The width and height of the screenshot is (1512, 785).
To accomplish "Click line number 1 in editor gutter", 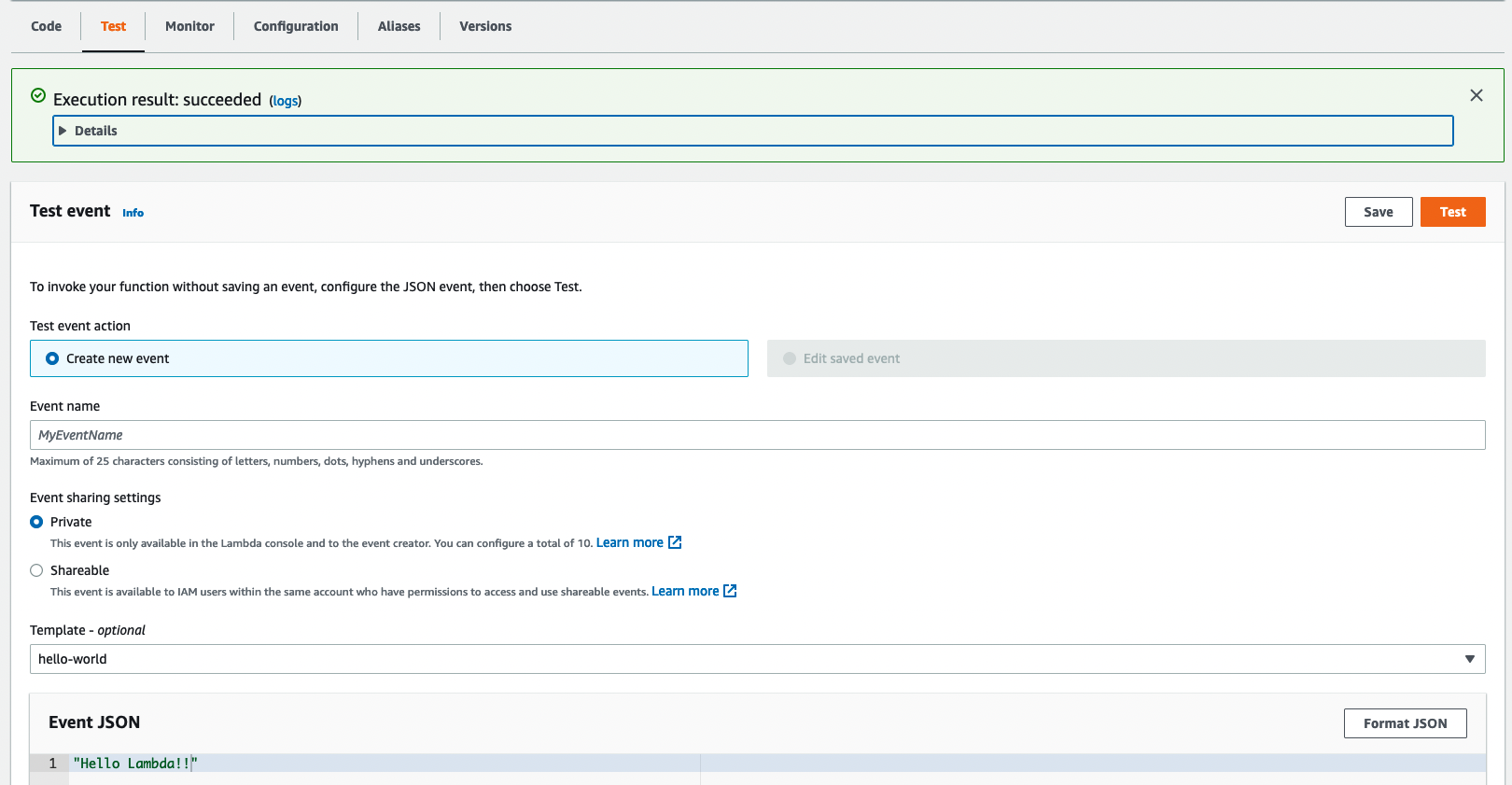I will 52,764.
